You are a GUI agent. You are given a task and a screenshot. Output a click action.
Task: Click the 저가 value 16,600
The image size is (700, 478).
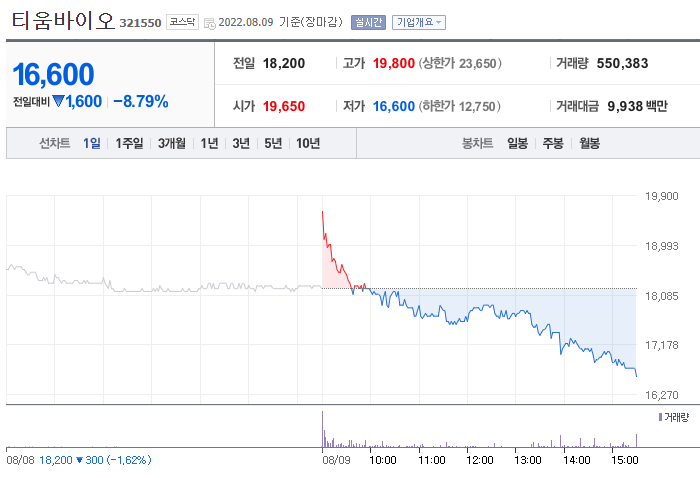394,106
